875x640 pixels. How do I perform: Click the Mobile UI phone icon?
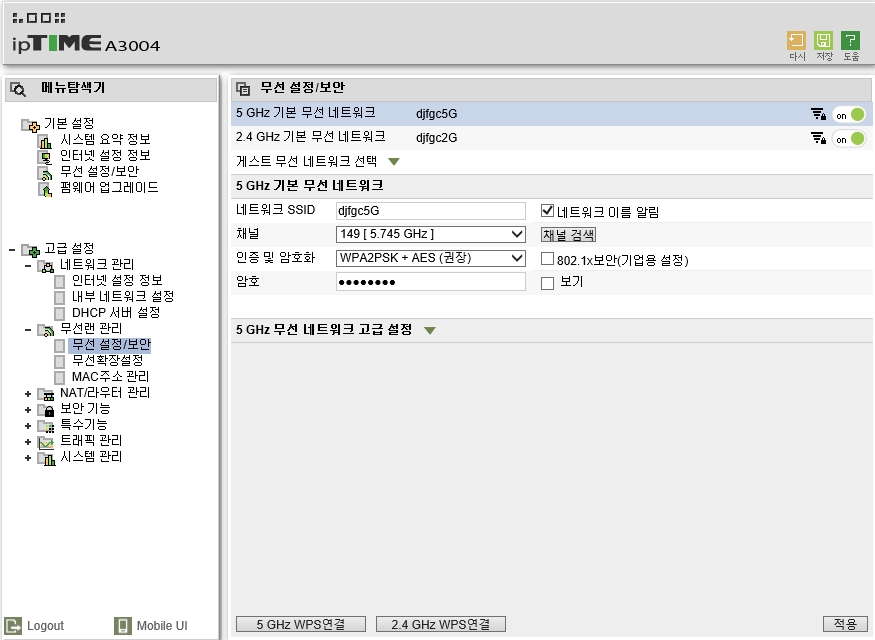tap(123, 625)
